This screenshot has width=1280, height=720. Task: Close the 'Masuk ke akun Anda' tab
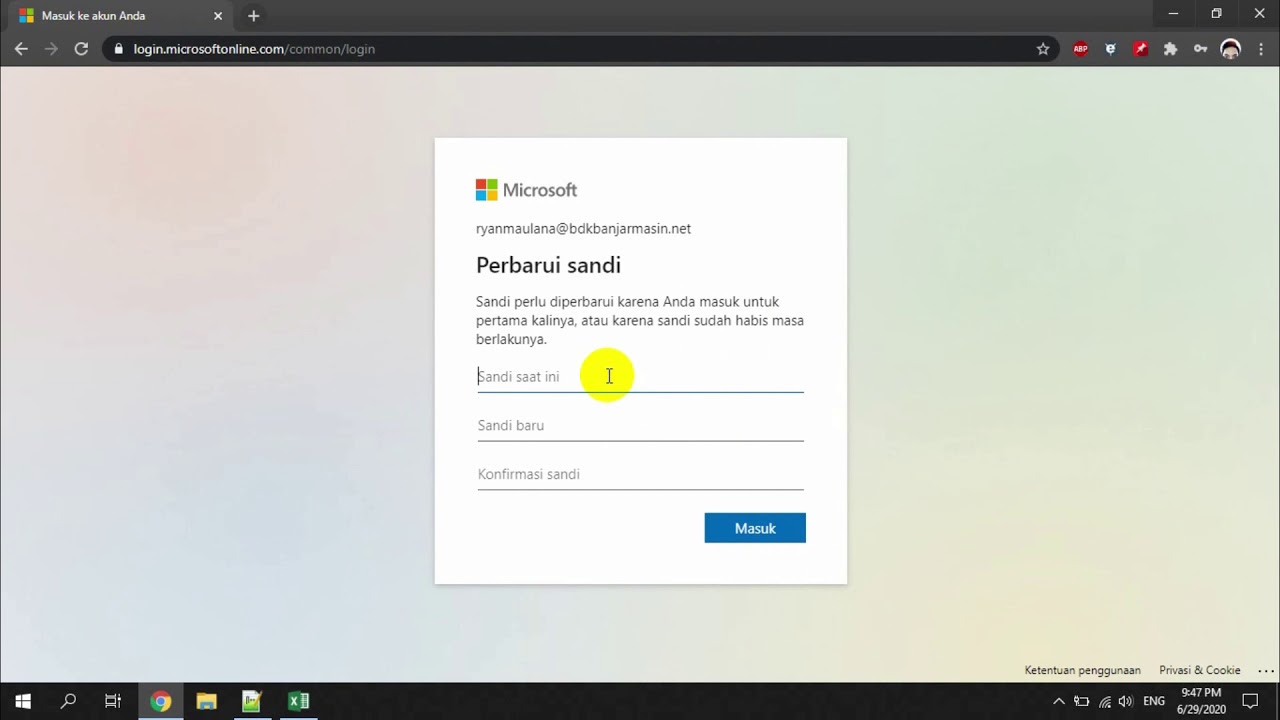click(x=218, y=16)
